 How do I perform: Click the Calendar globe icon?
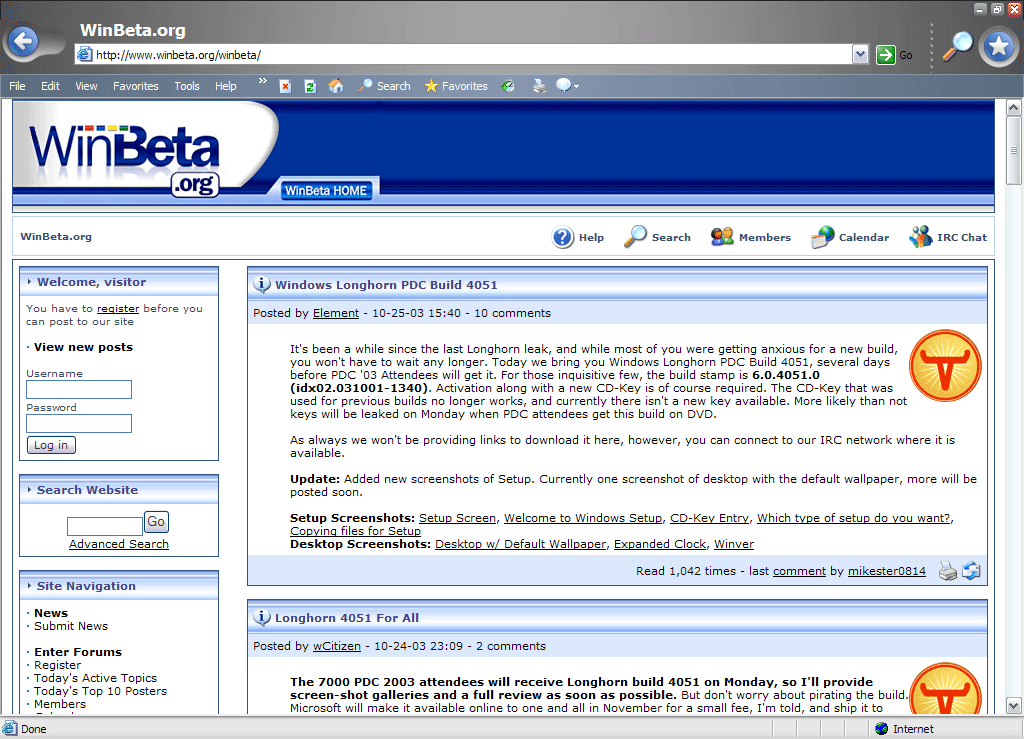[x=822, y=237]
